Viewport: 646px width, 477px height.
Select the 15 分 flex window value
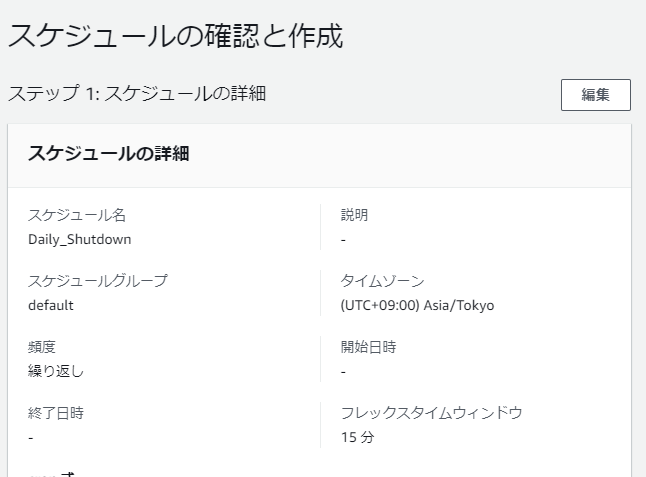(x=357, y=437)
